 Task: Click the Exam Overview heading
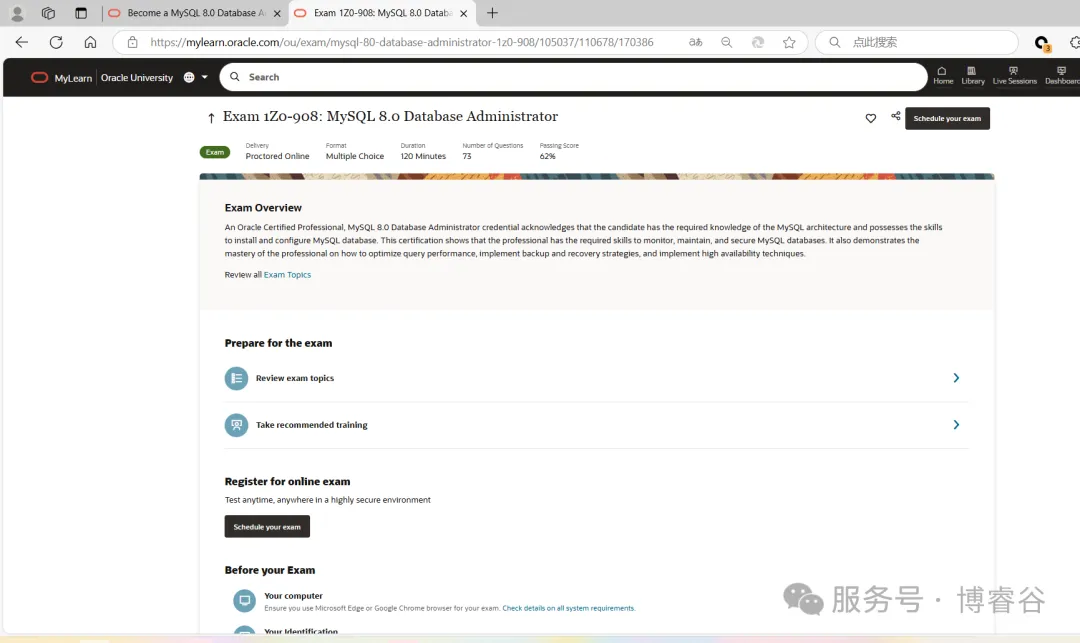263,208
